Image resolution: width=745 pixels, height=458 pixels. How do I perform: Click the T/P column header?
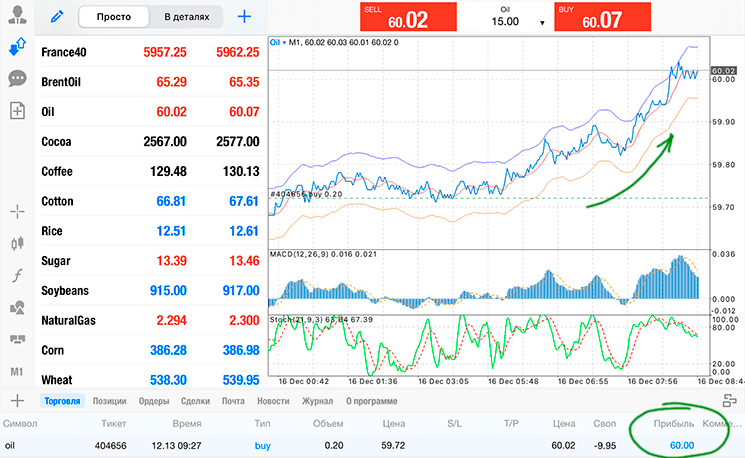pyautogui.click(x=511, y=423)
